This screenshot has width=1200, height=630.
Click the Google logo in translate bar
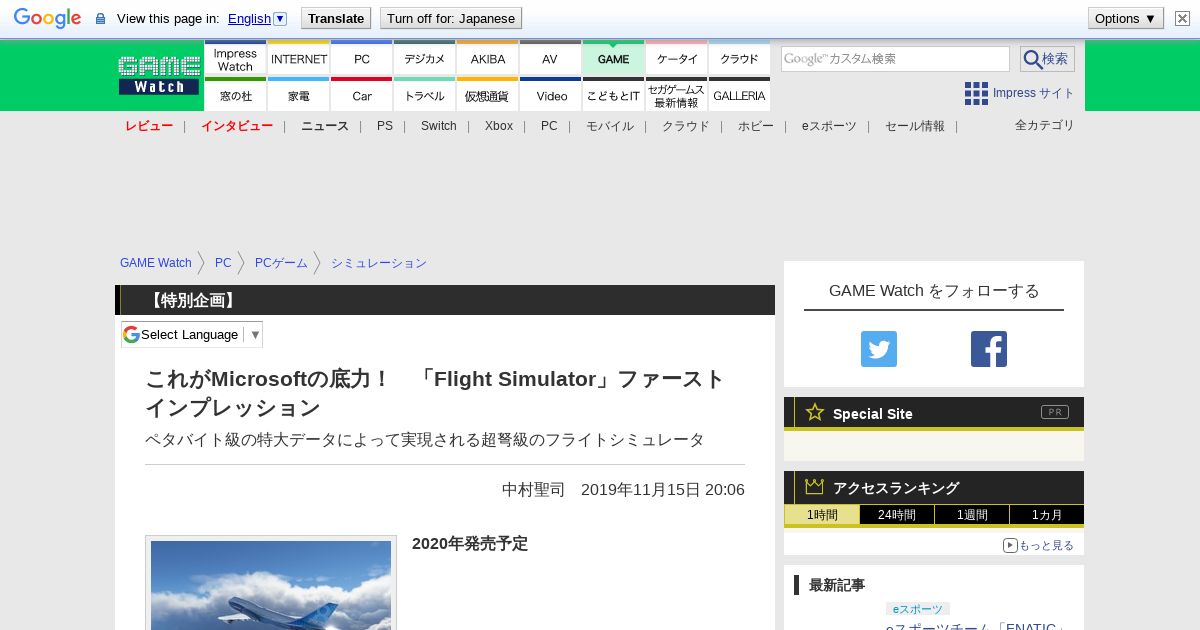(47, 18)
